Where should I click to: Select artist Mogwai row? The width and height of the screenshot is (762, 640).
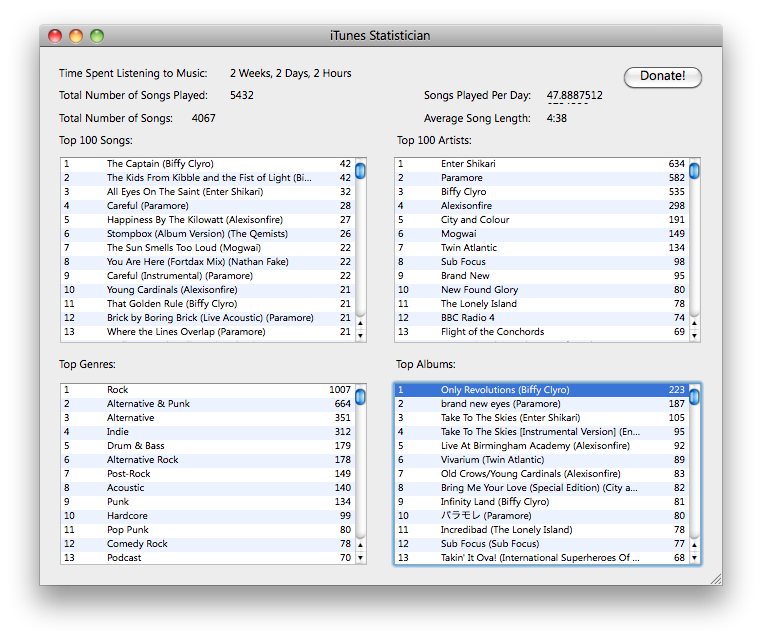pyautogui.click(x=542, y=234)
